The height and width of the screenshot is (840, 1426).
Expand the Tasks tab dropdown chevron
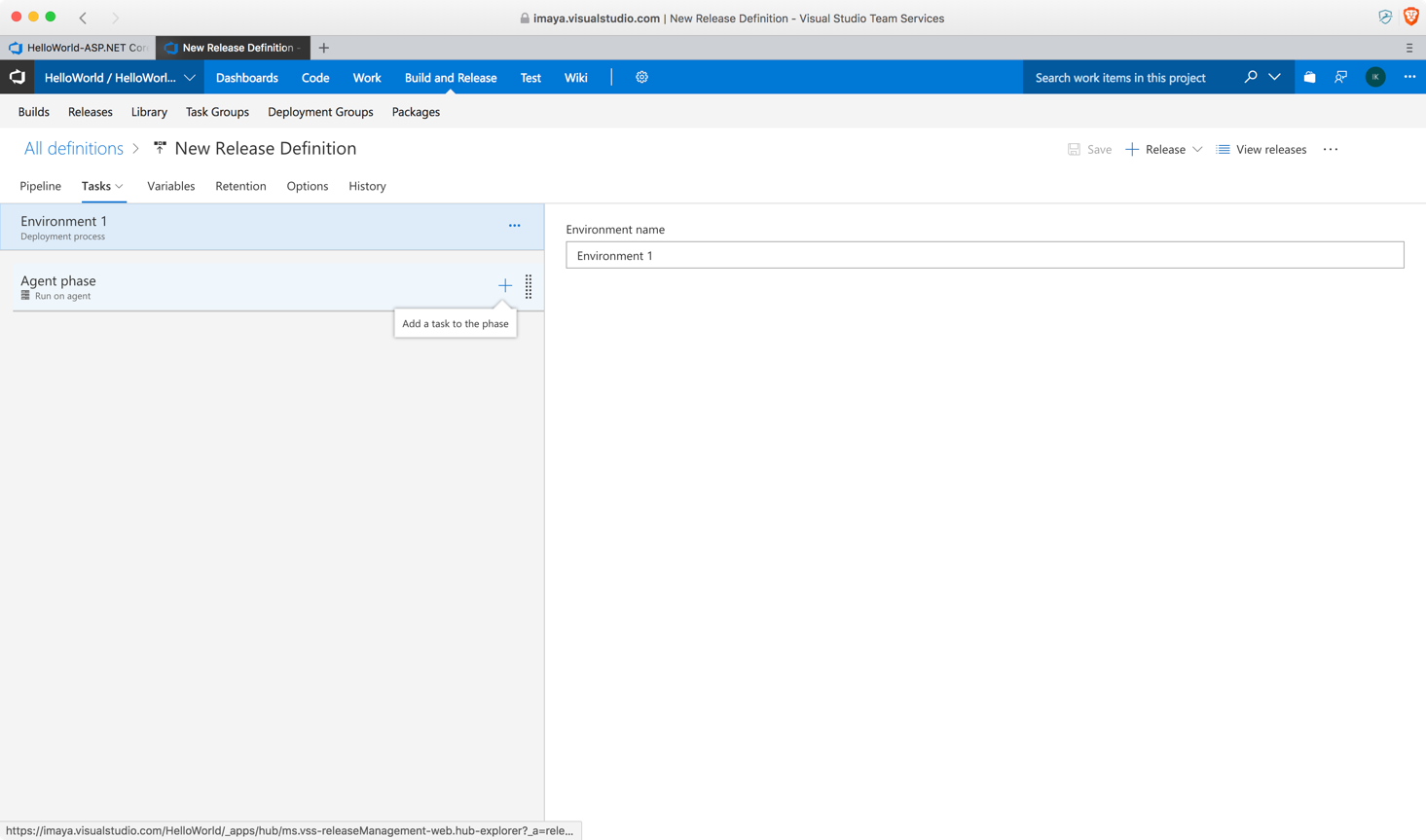coord(120,186)
